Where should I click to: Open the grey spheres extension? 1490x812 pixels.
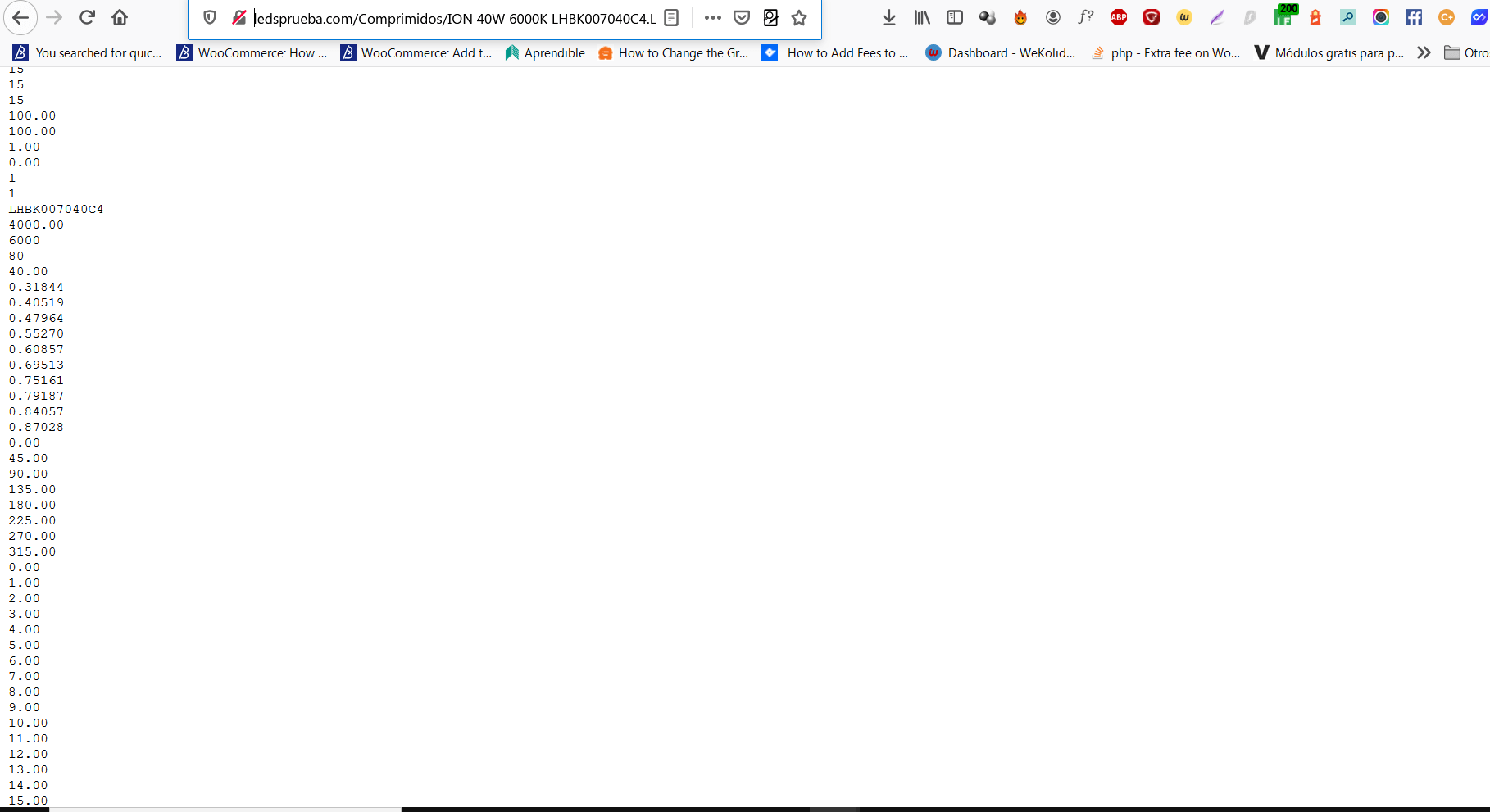tap(988, 17)
